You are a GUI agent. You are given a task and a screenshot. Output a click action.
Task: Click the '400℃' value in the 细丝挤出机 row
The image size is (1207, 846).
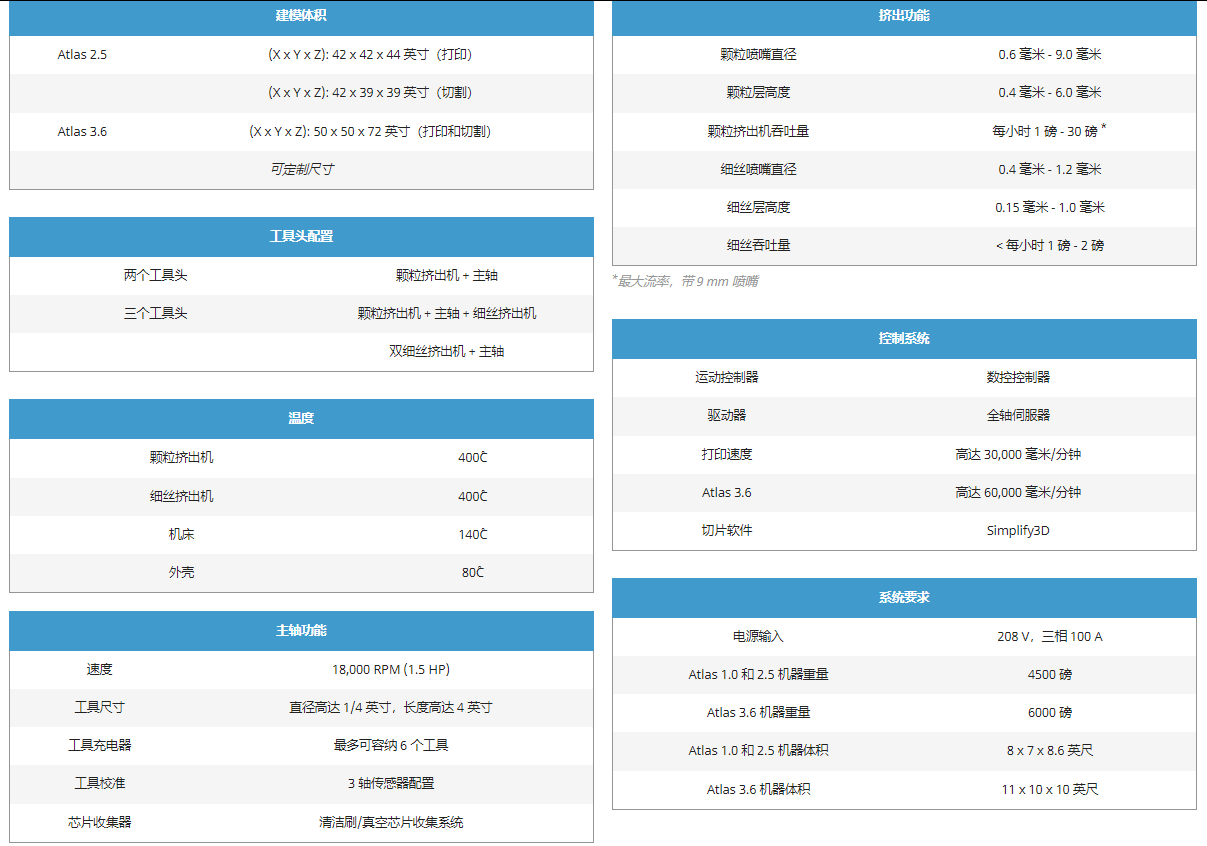click(473, 496)
